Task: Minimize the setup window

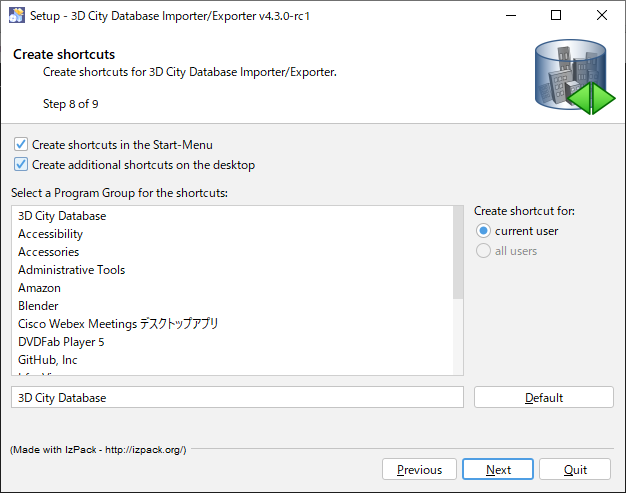Action: [511, 16]
